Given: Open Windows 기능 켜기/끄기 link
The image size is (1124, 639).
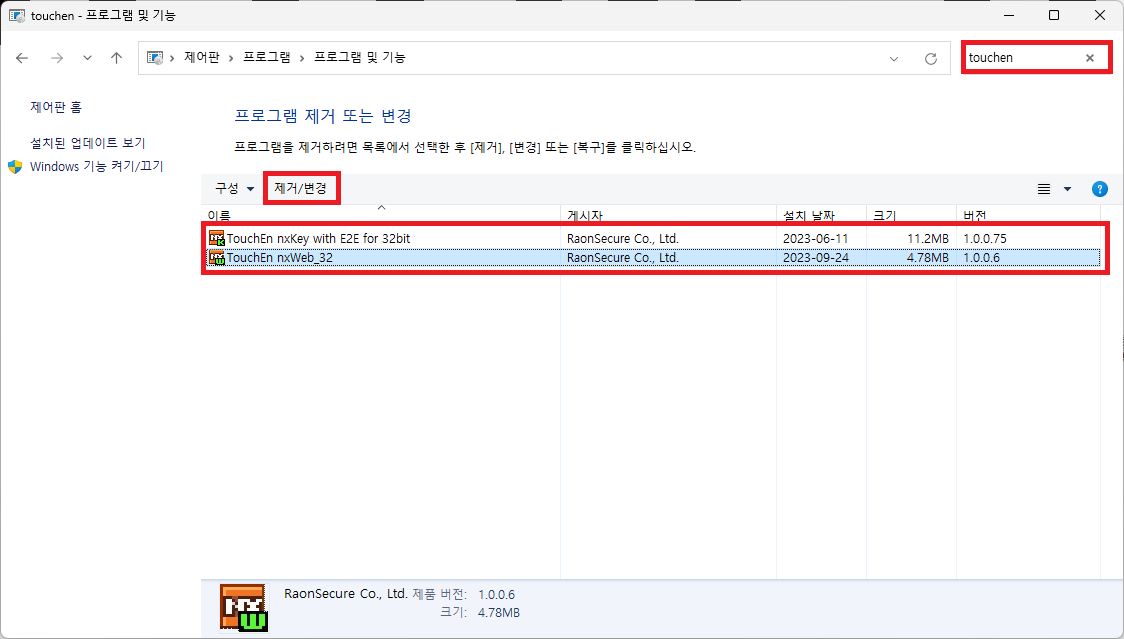Looking at the screenshot, I should point(97,166).
